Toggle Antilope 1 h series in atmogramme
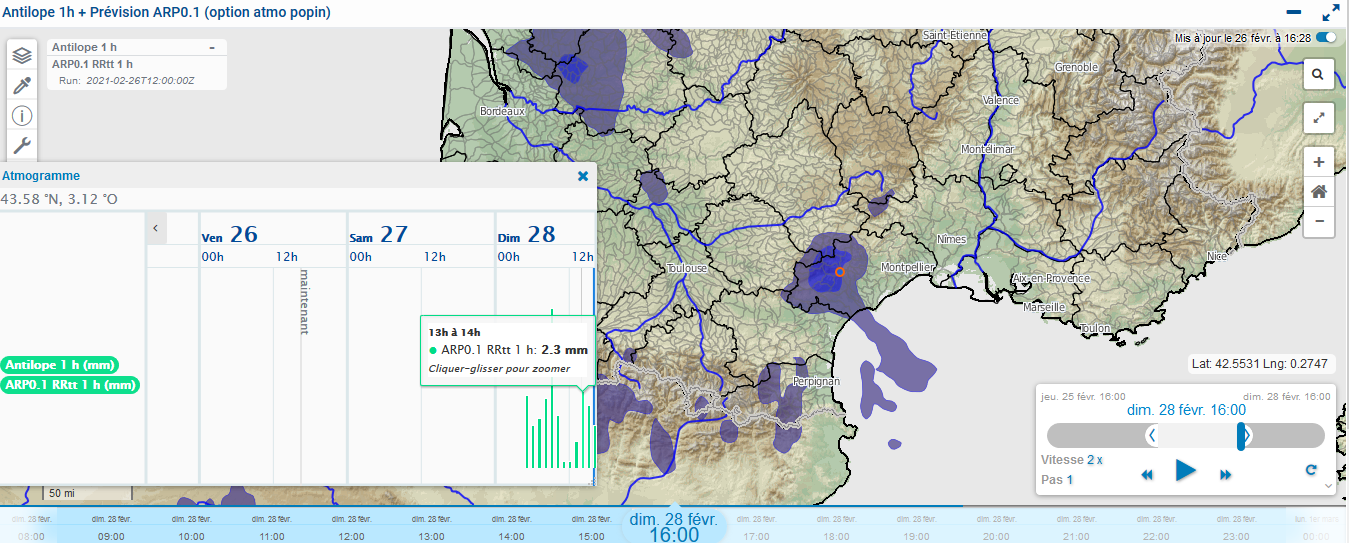Image resolution: width=1349 pixels, height=543 pixels. click(x=58, y=365)
